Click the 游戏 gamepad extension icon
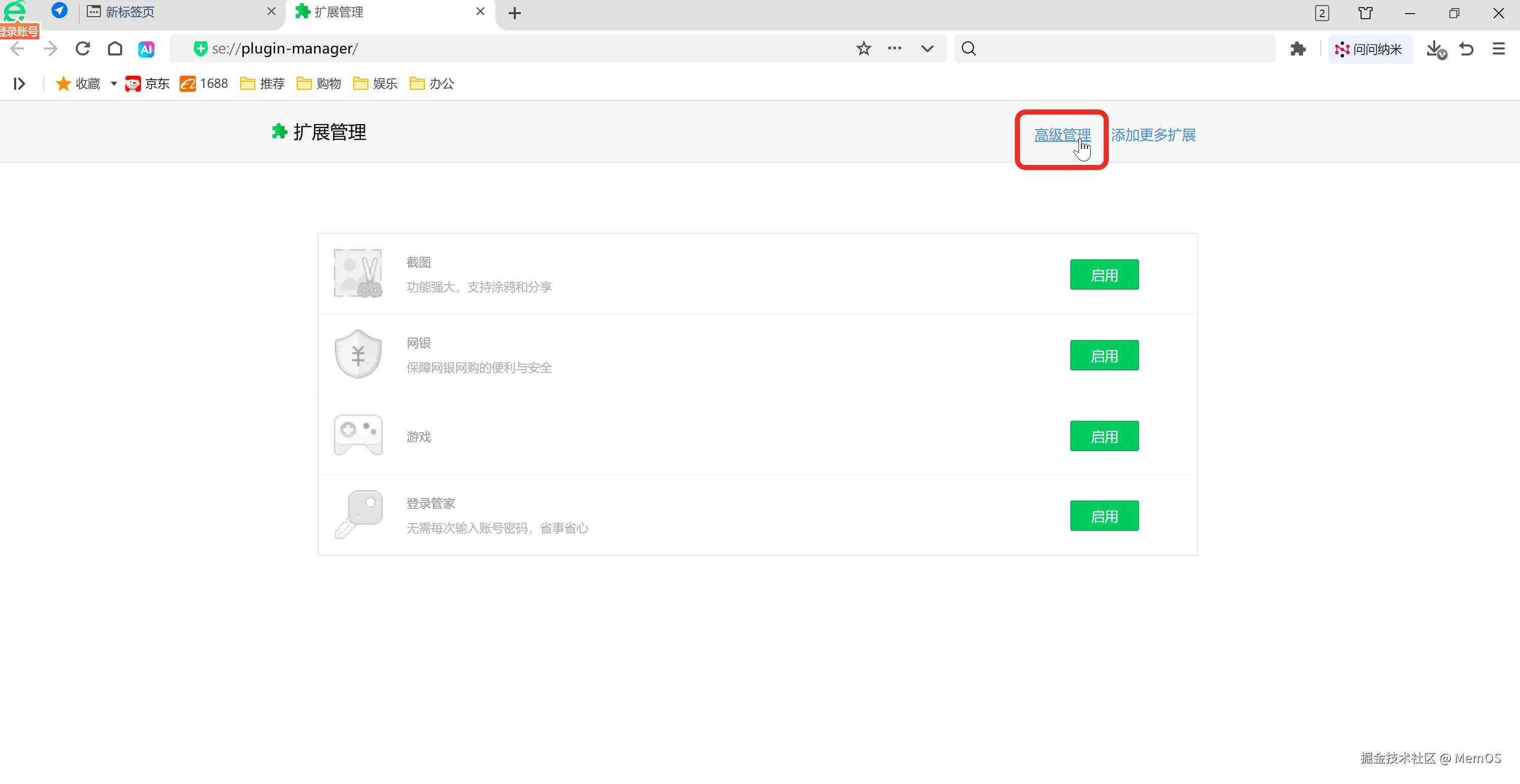 tap(358, 435)
